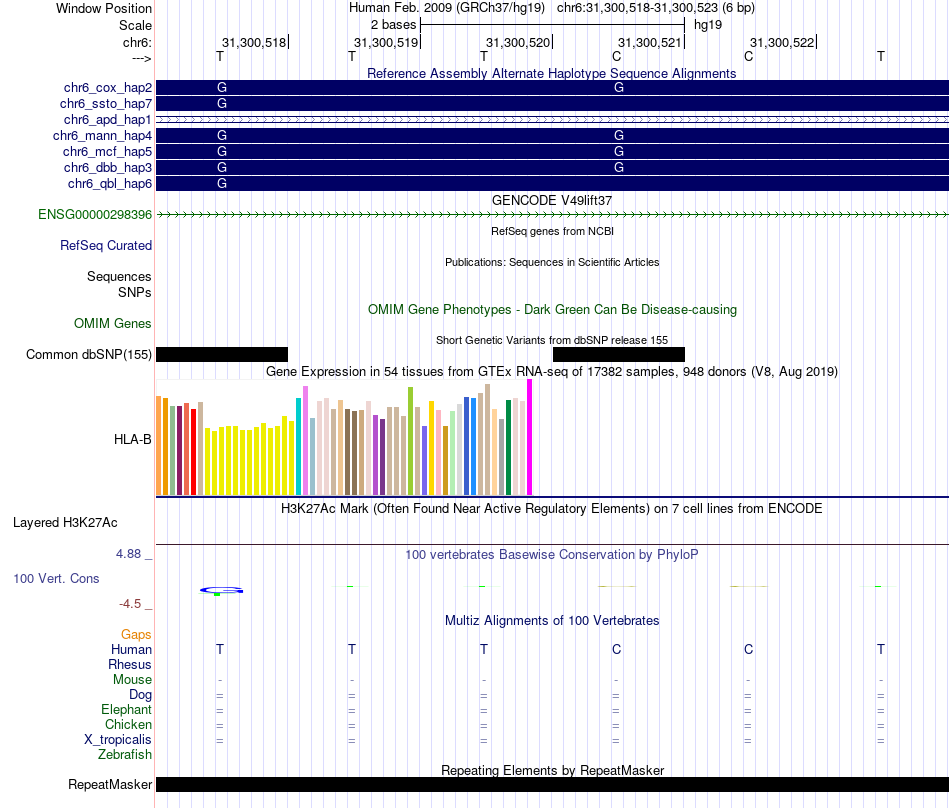Click the Common dbSNP(155) label

tap(89, 354)
